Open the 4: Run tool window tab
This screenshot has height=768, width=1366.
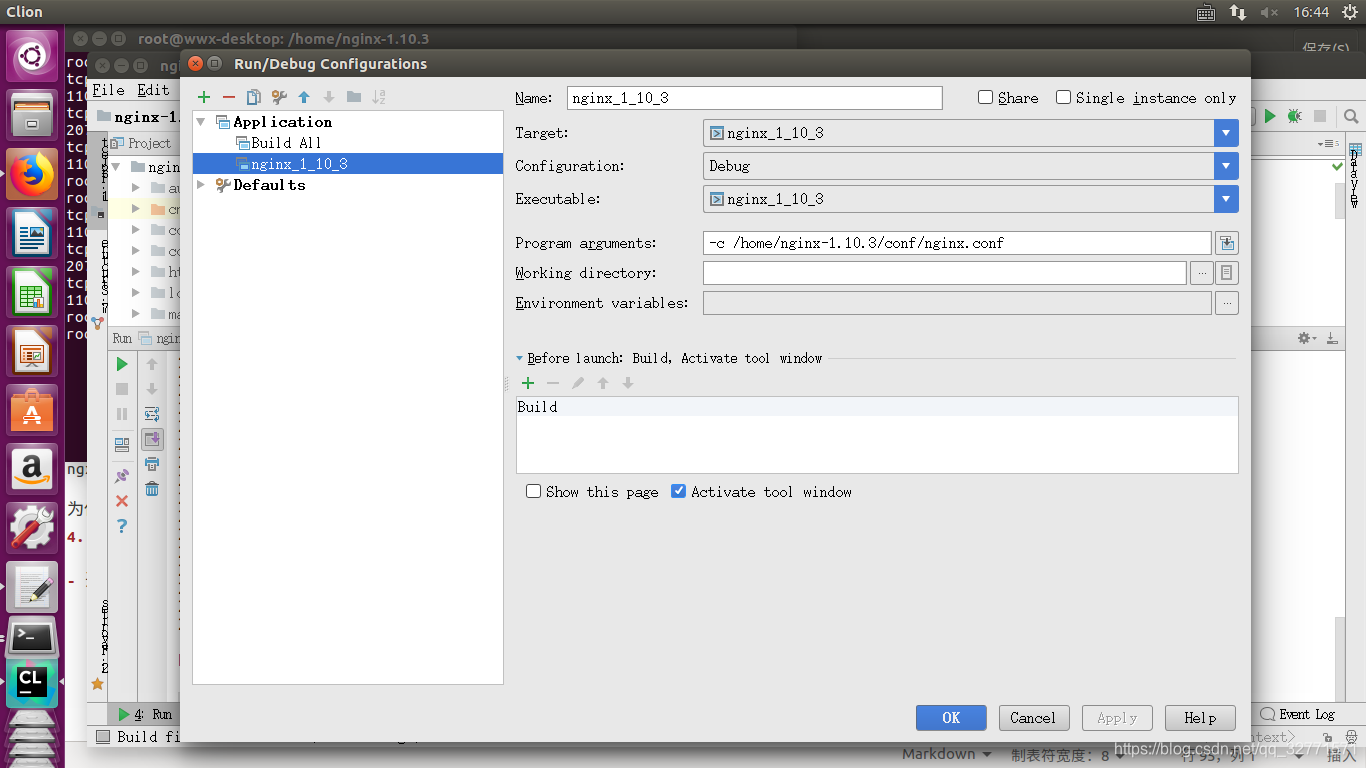coord(146,714)
